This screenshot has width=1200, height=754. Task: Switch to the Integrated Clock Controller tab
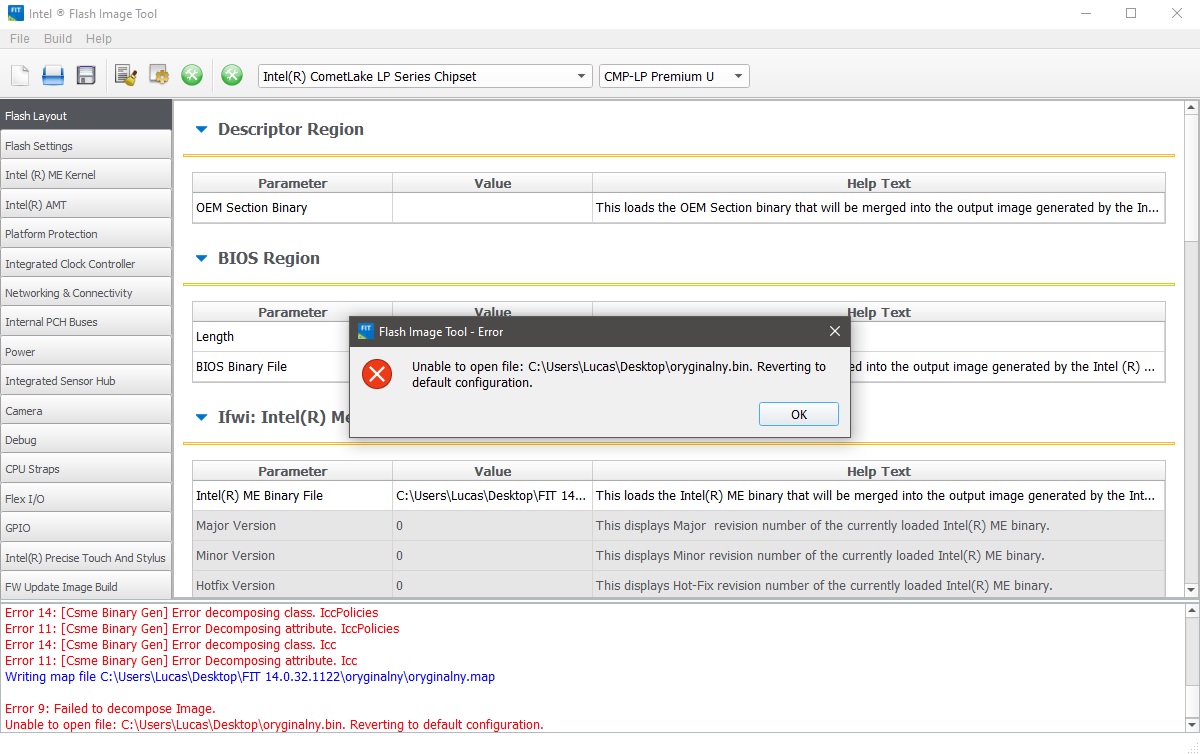click(x=86, y=264)
